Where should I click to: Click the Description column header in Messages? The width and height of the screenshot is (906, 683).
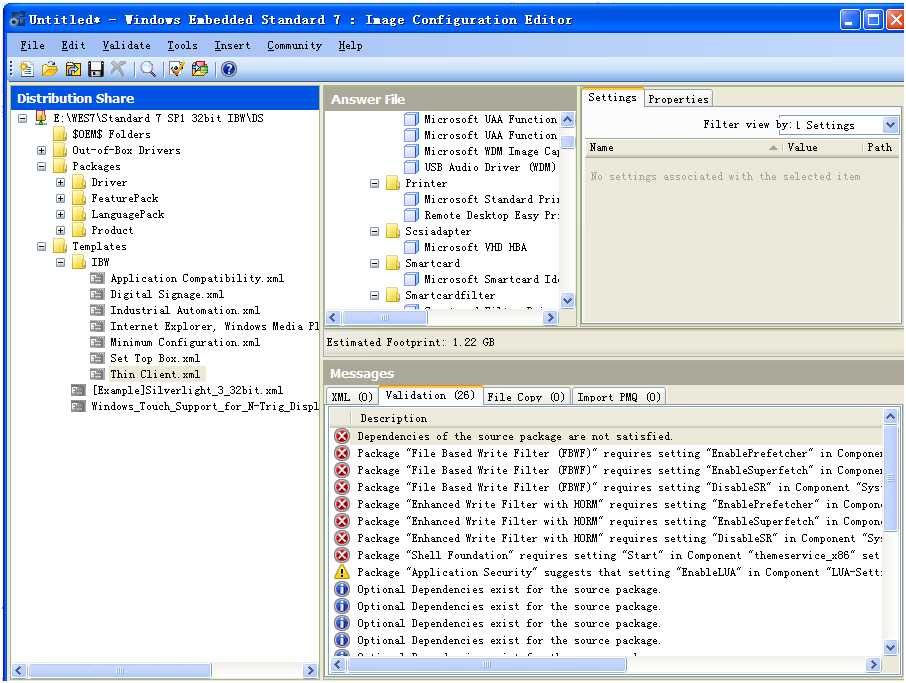(x=616, y=418)
